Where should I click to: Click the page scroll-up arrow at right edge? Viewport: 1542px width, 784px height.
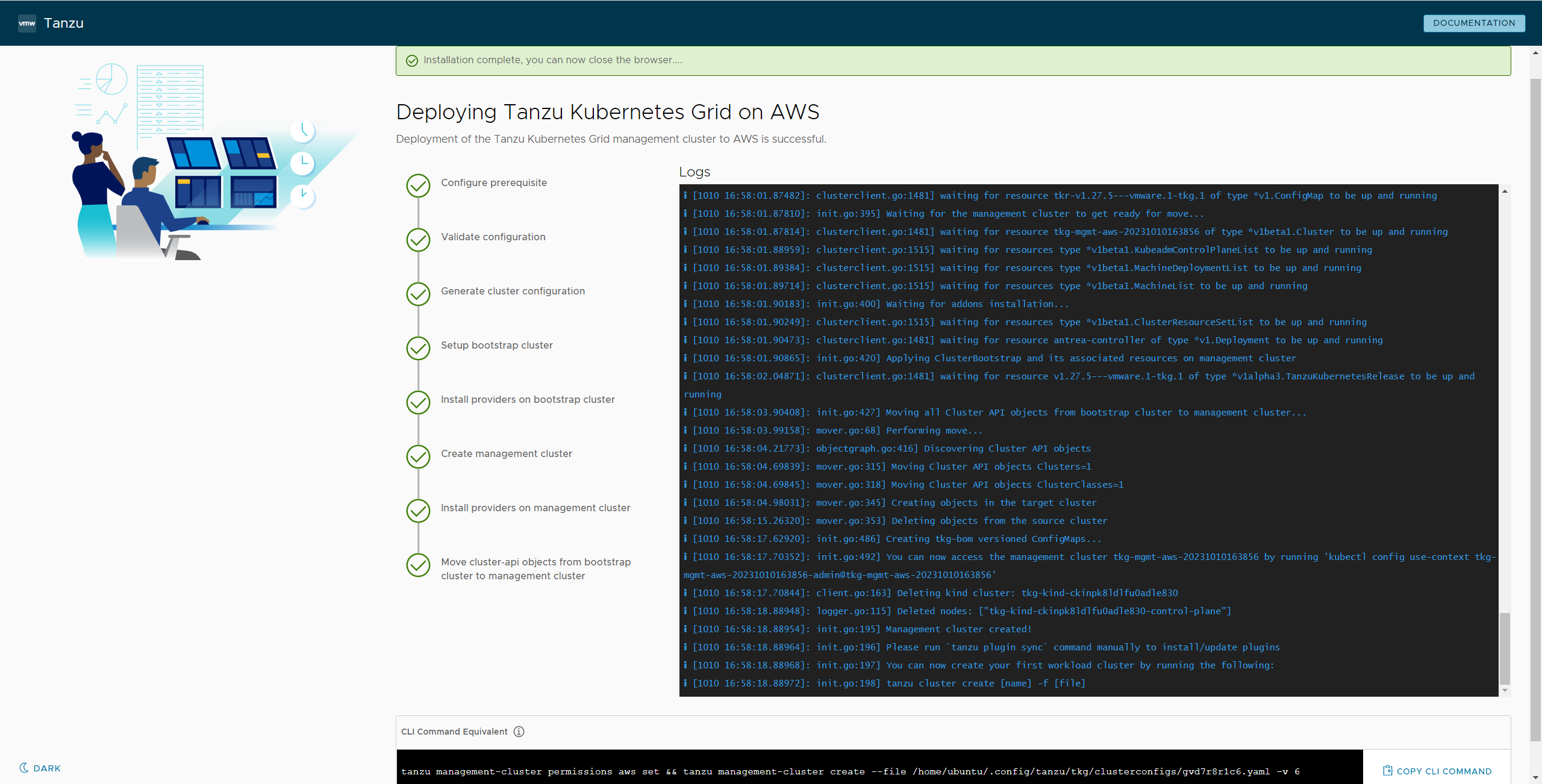coord(1535,53)
